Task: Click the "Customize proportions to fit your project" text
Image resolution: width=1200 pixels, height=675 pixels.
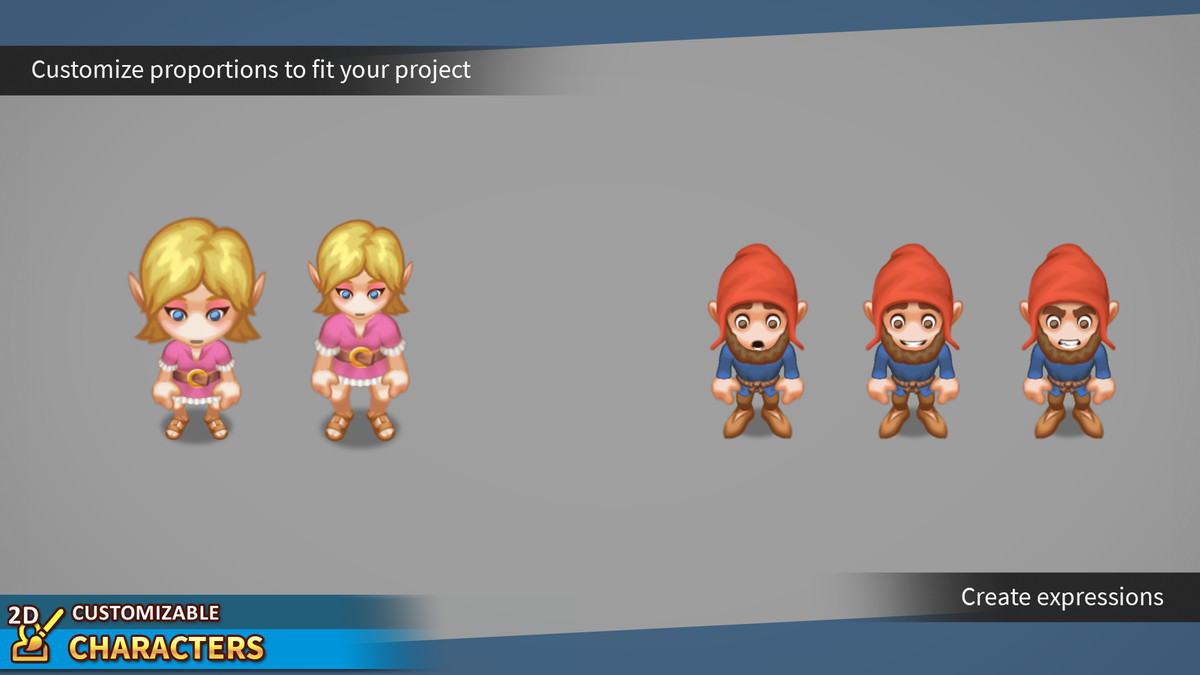Action: [251, 71]
